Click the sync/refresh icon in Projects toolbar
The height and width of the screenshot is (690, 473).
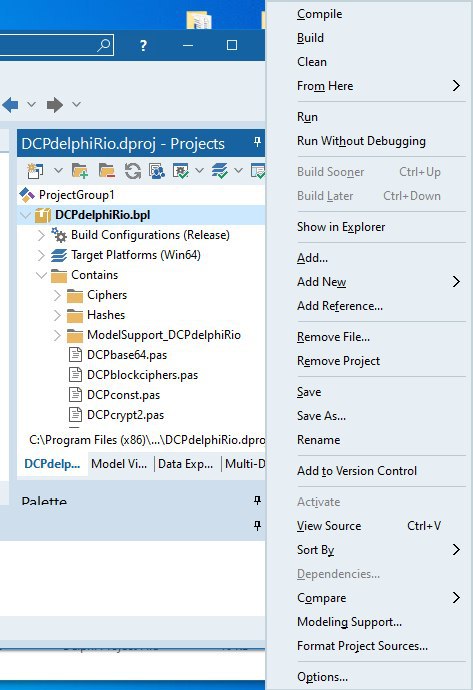[x=132, y=171]
